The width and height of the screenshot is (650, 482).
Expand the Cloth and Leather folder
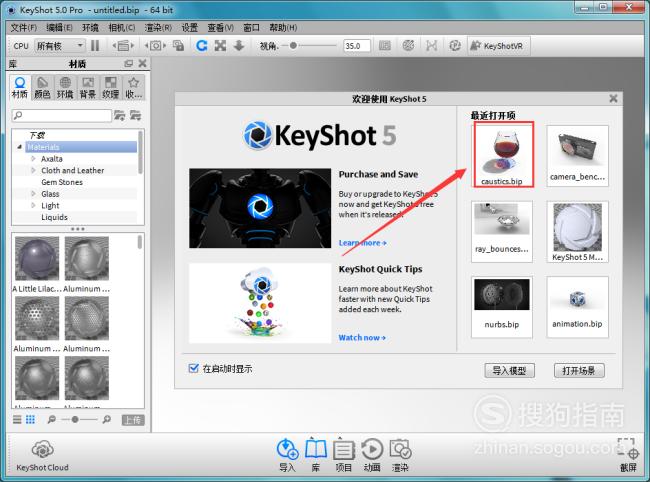(x=33, y=170)
